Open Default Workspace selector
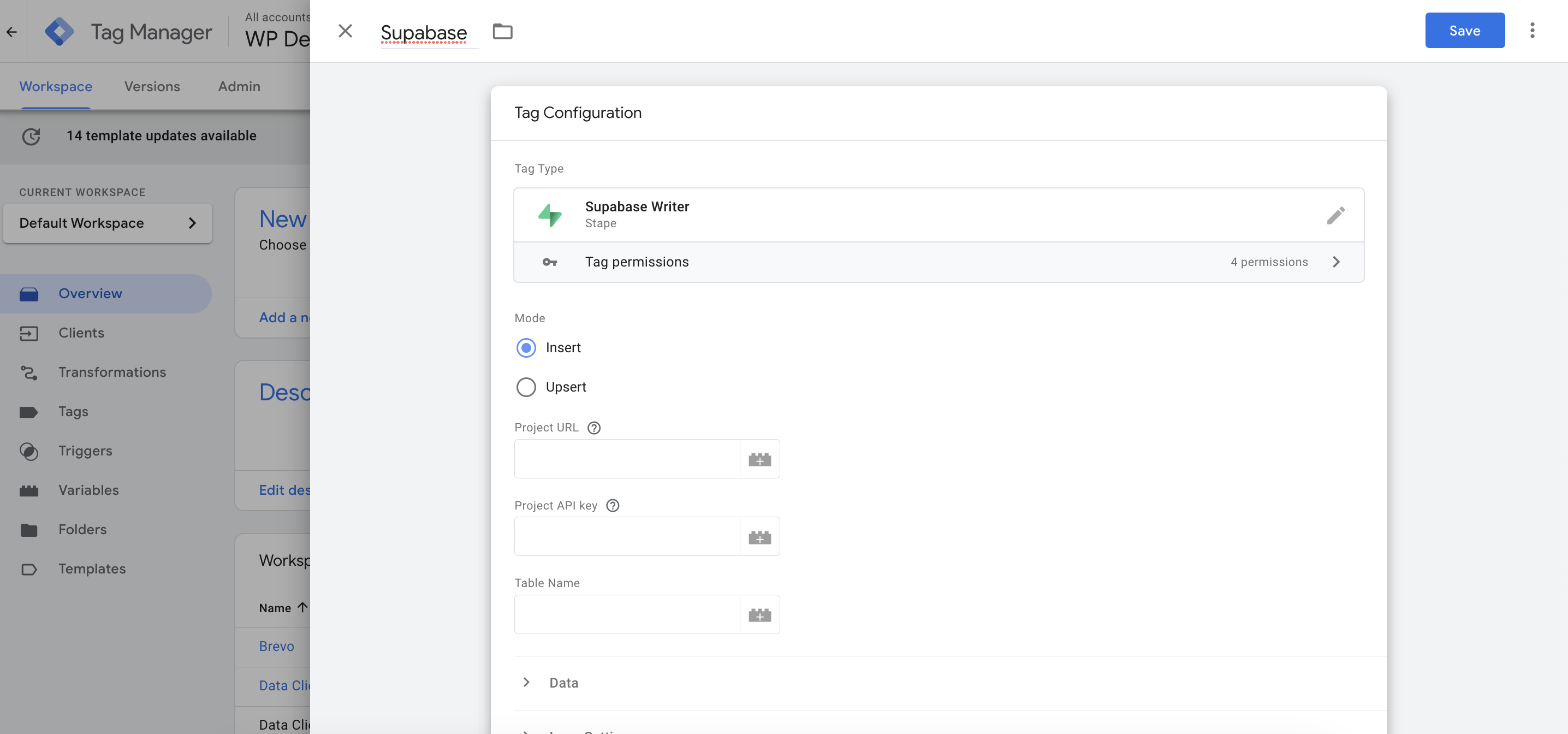Screen dimensions: 1568x734 (108, 223)
